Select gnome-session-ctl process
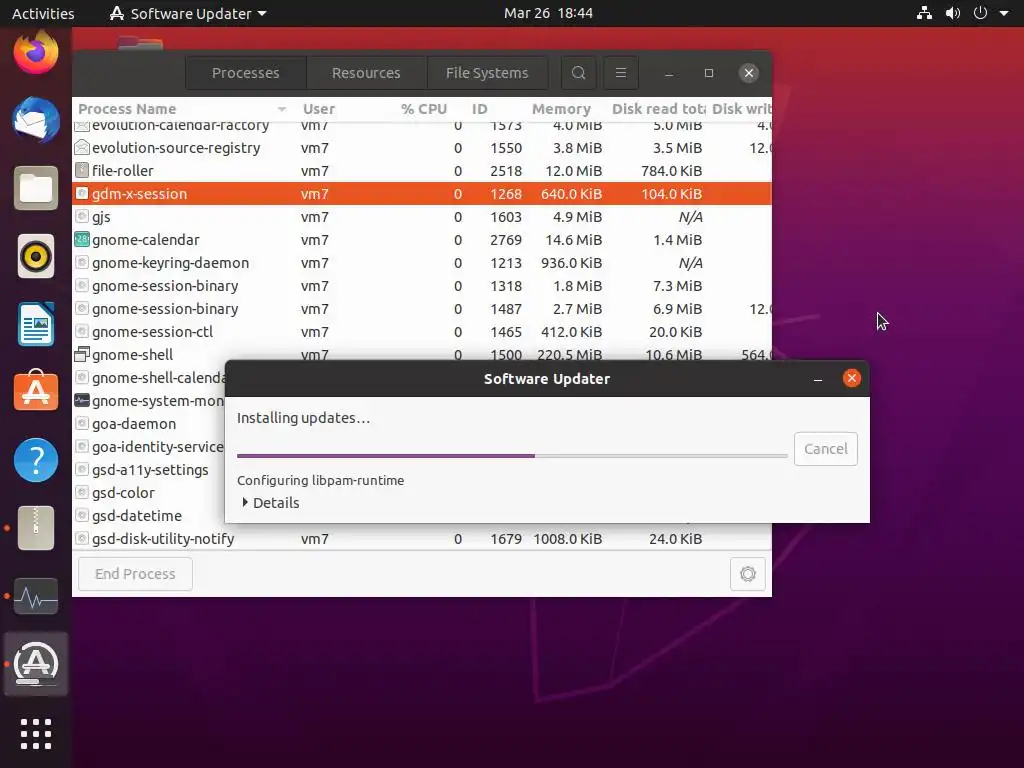 pos(422,332)
